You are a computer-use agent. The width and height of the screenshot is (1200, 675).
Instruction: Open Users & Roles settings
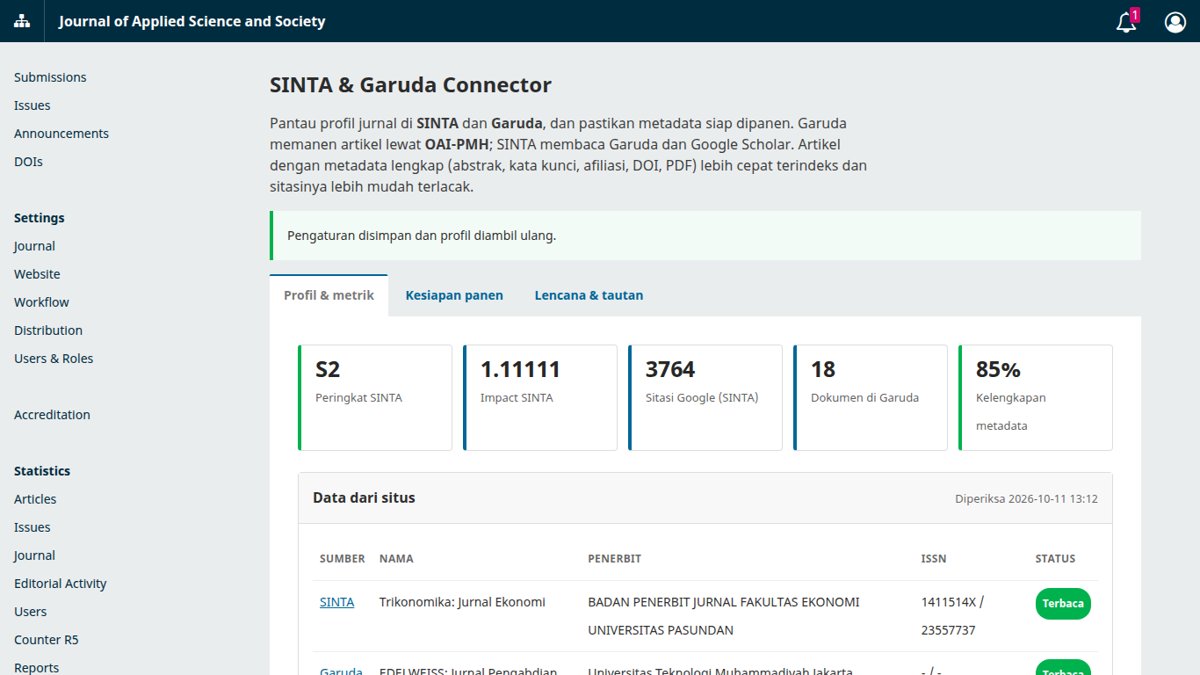(53, 358)
